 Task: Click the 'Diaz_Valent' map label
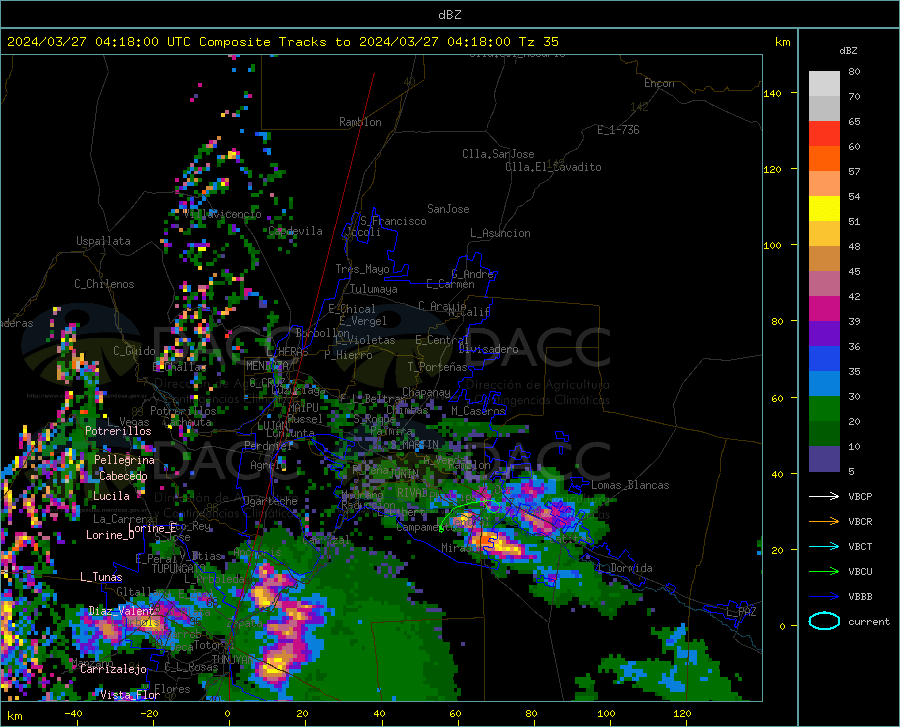coord(122,611)
